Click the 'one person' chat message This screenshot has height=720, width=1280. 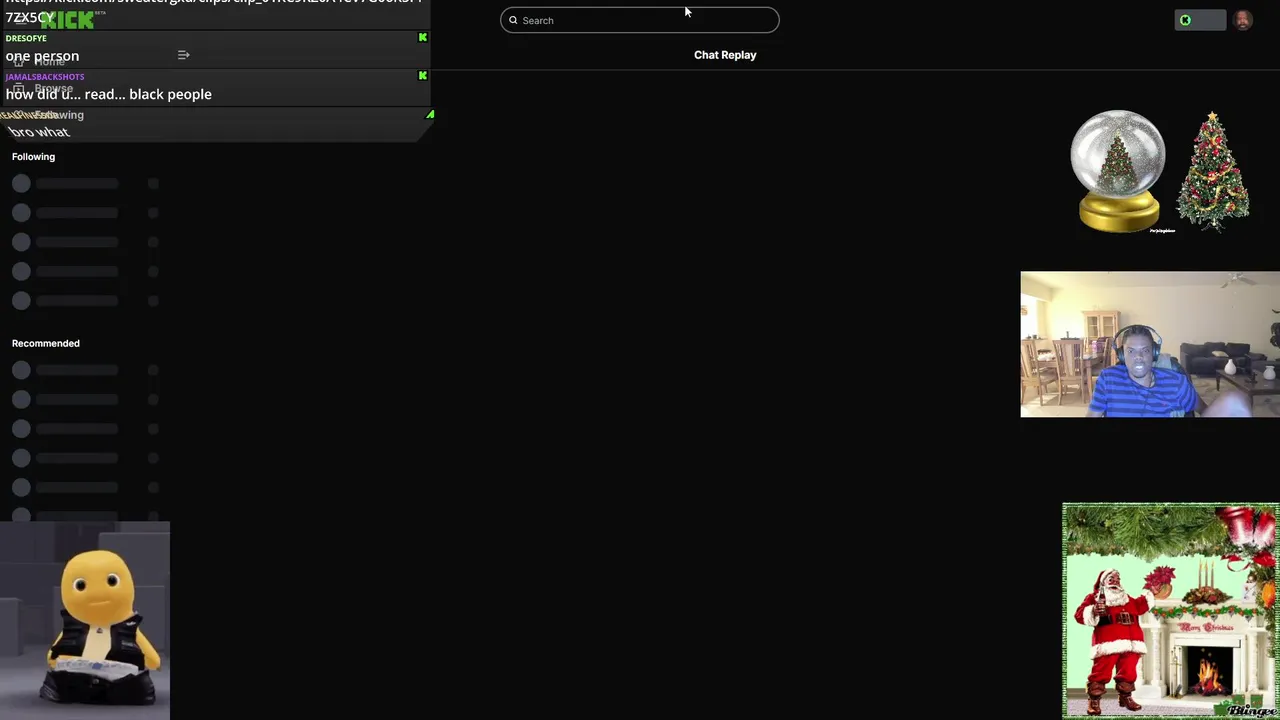pos(42,56)
